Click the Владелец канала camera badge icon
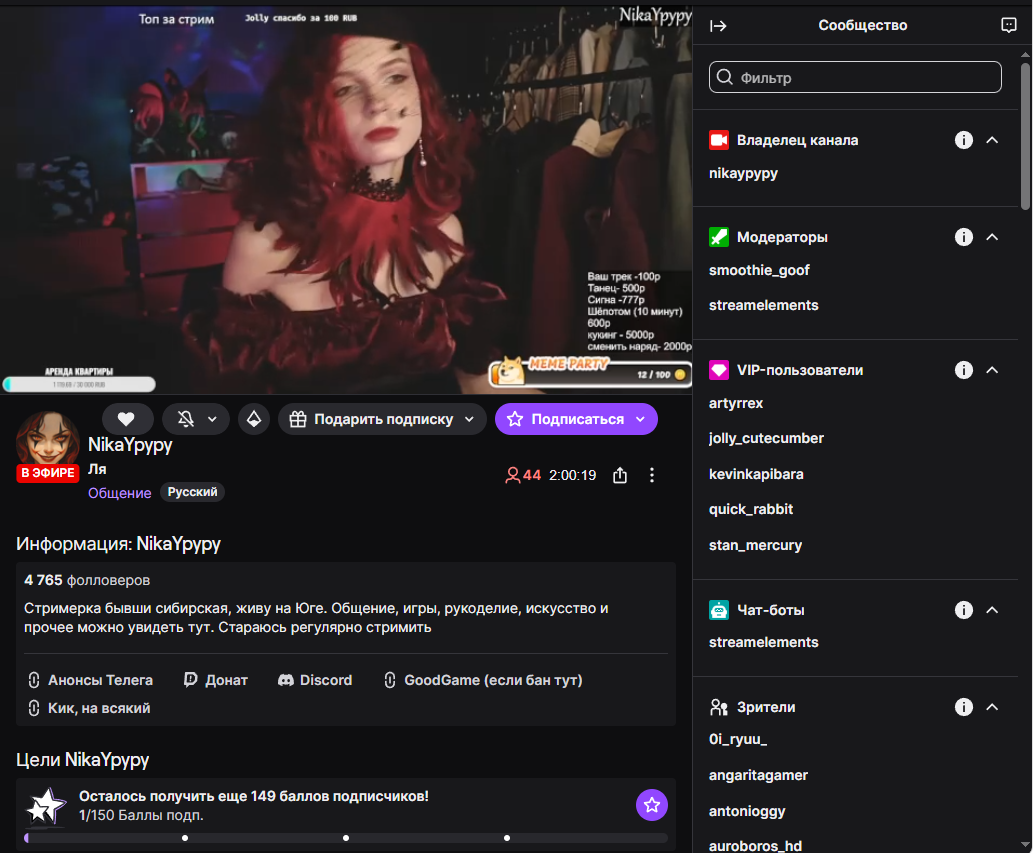 click(x=719, y=140)
